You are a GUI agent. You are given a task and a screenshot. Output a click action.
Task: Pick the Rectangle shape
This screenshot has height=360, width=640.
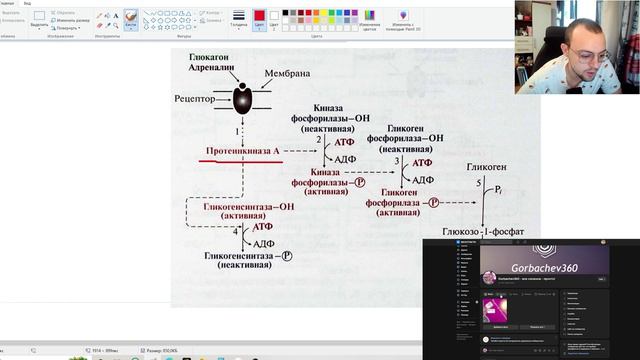point(167,13)
